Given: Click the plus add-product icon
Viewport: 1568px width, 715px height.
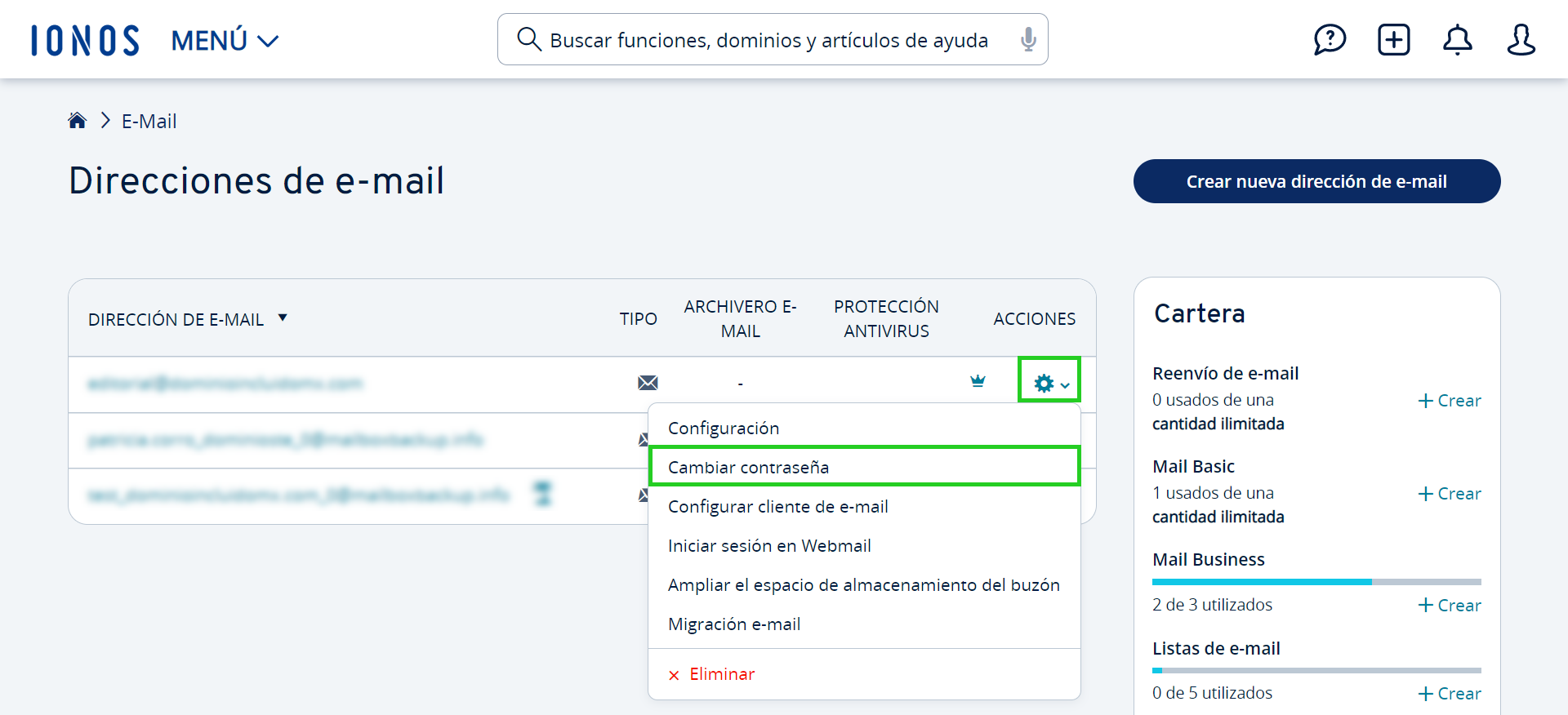Looking at the screenshot, I should (x=1393, y=39).
